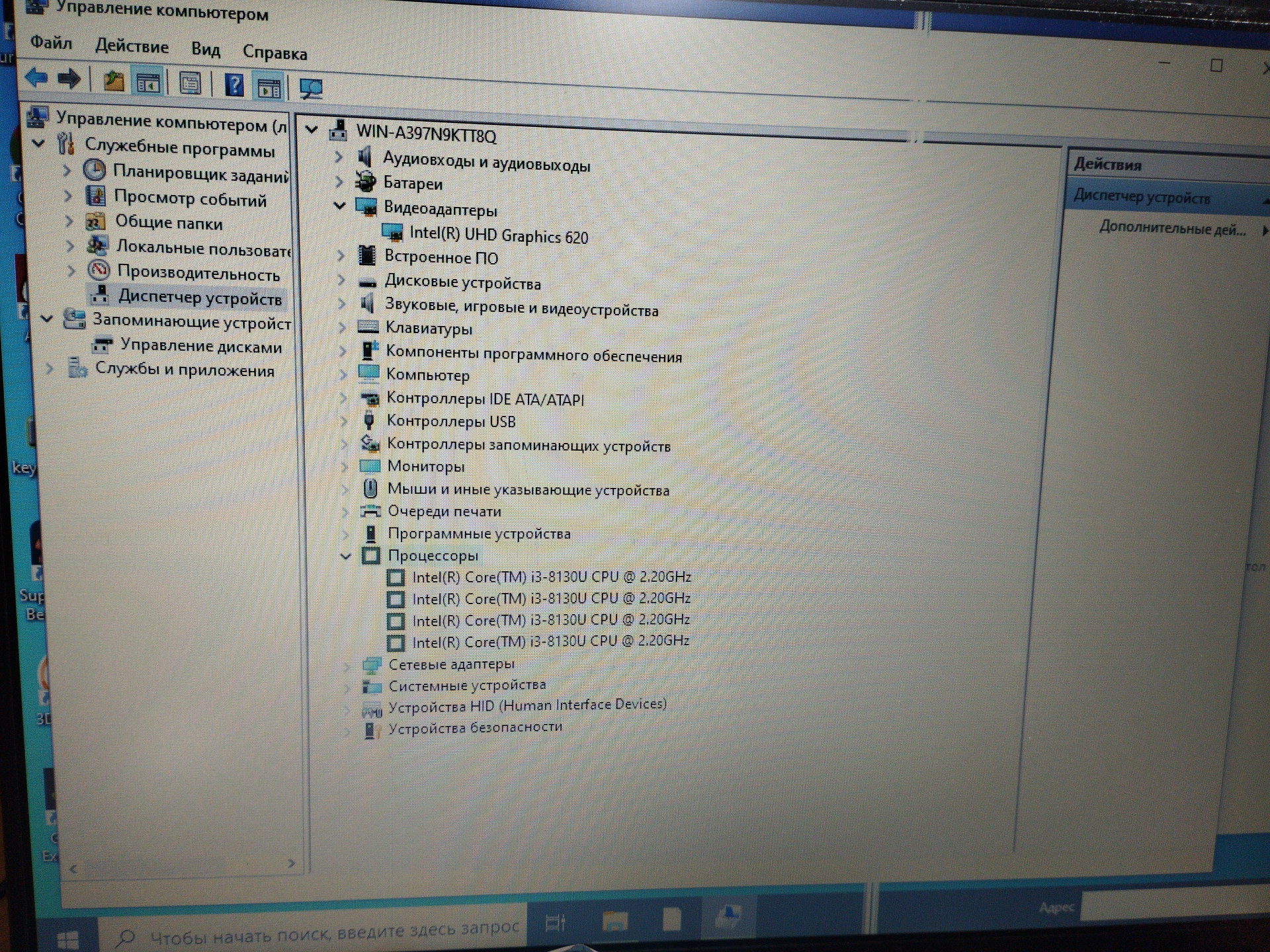1270x952 pixels.
Task: Select Диспетчер устройств in the left tree
Action: click(200, 297)
